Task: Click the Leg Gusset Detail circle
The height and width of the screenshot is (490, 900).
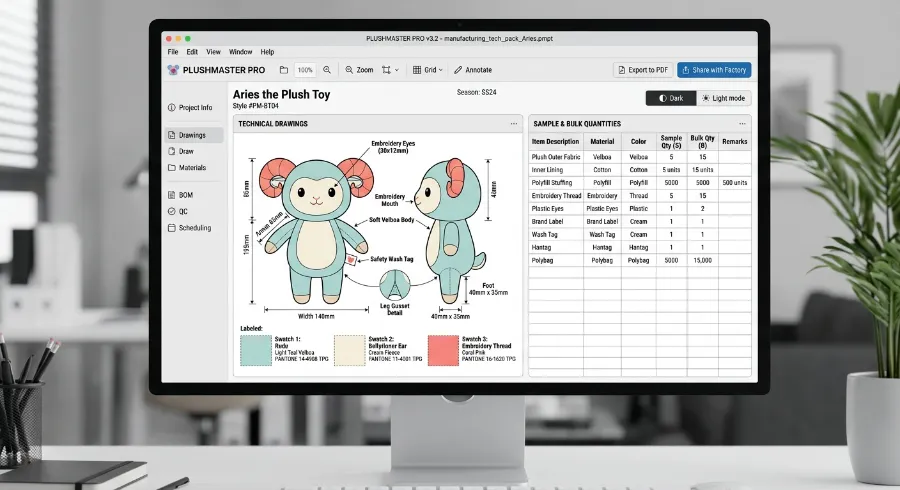Action: 395,285
